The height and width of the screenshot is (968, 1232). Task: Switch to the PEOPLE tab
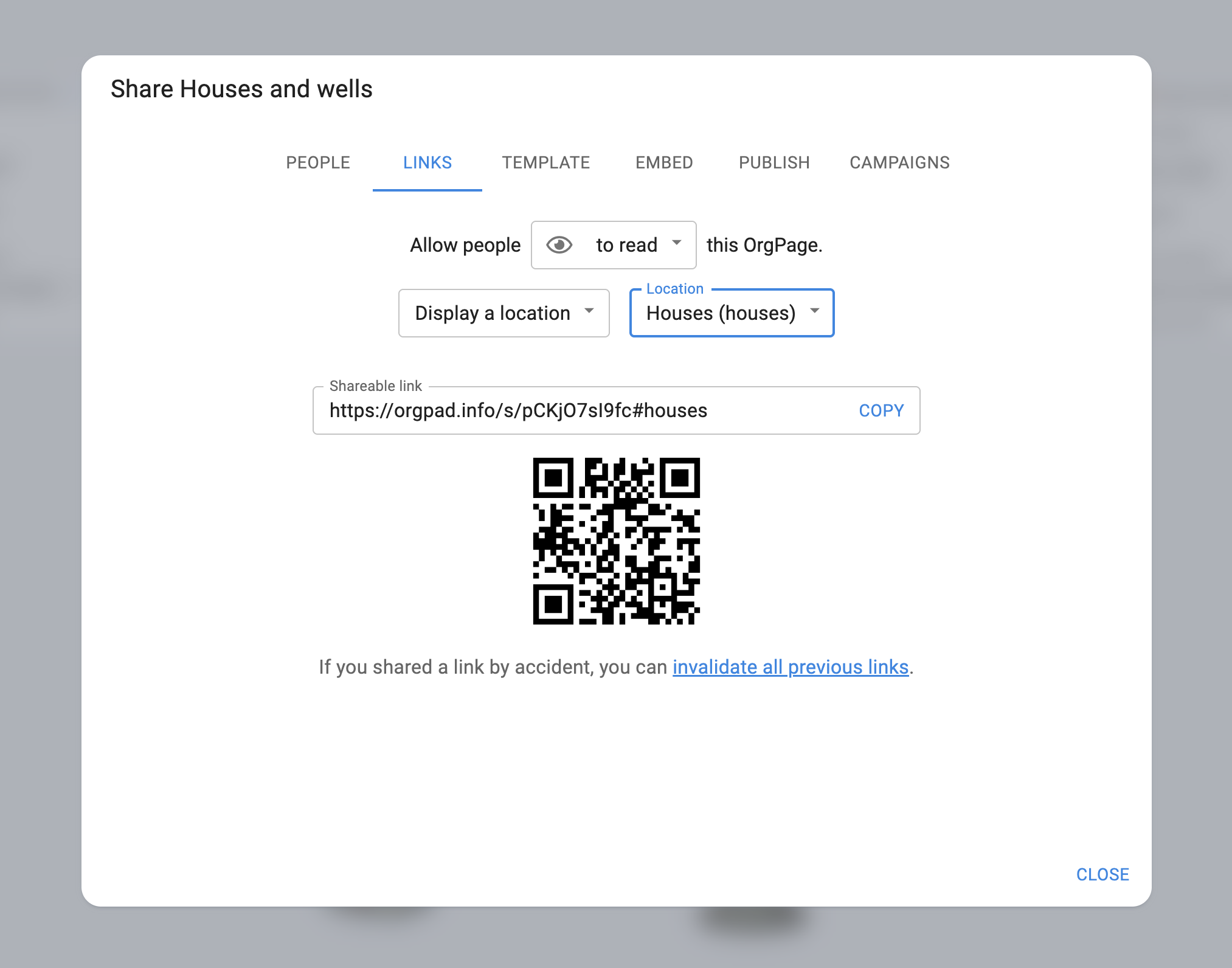tap(317, 162)
